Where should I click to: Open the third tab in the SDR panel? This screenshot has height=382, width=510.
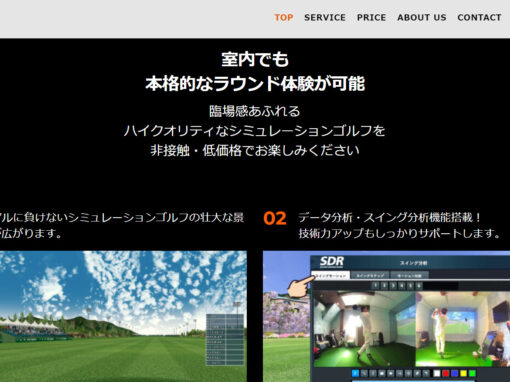[409, 276]
